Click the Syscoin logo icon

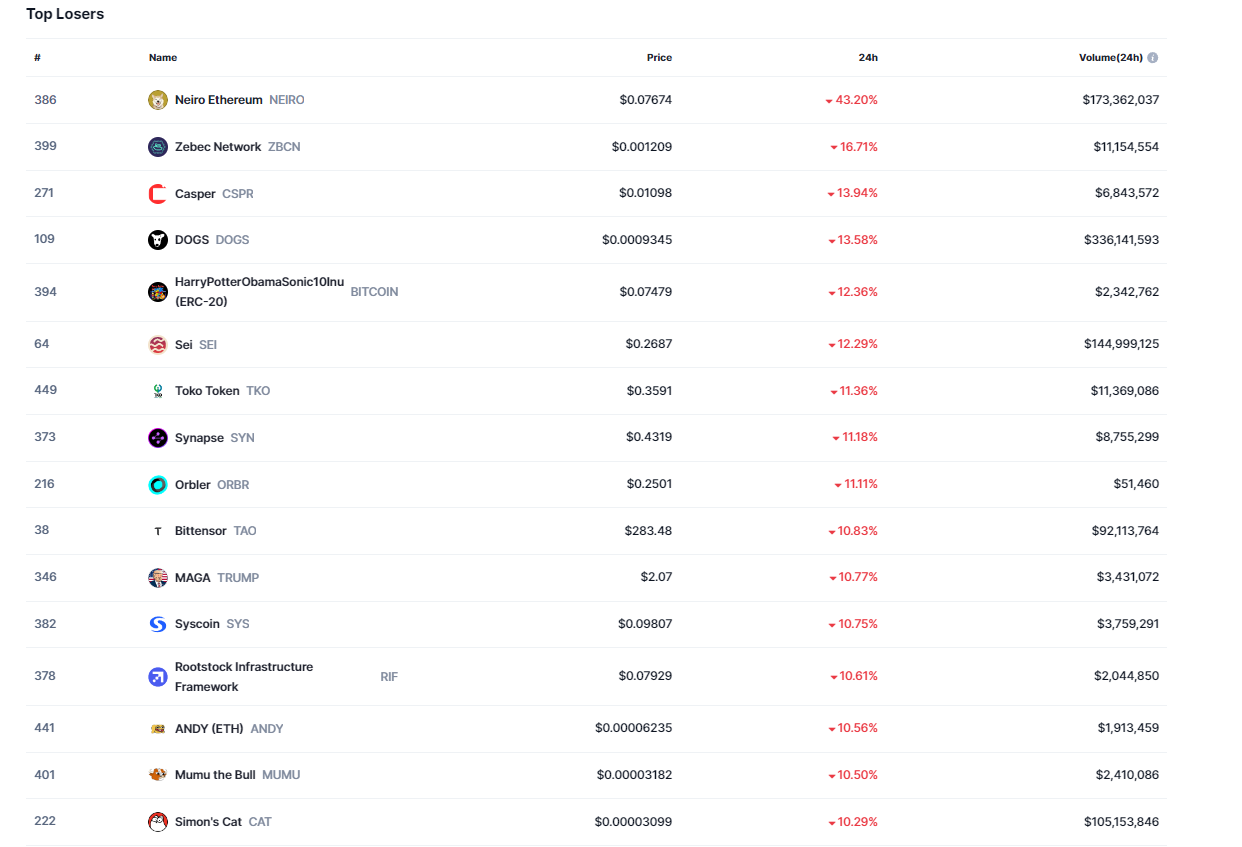pyautogui.click(x=157, y=624)
